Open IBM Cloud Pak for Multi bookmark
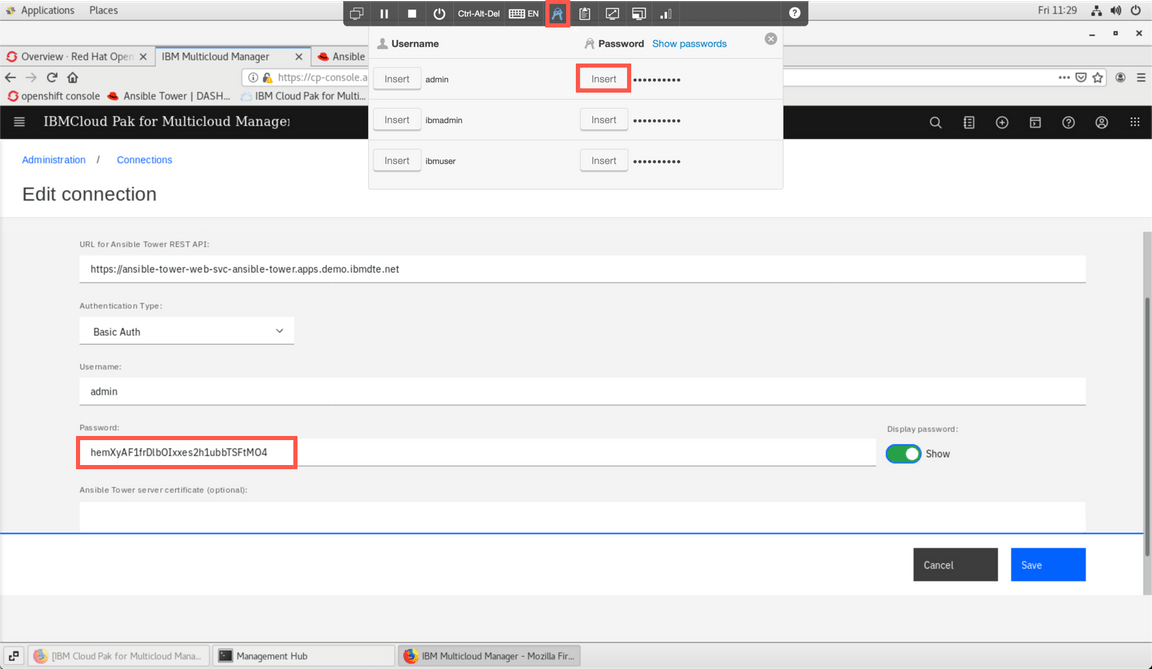Screen dimensions: 1152x669 tap(303, 96)
